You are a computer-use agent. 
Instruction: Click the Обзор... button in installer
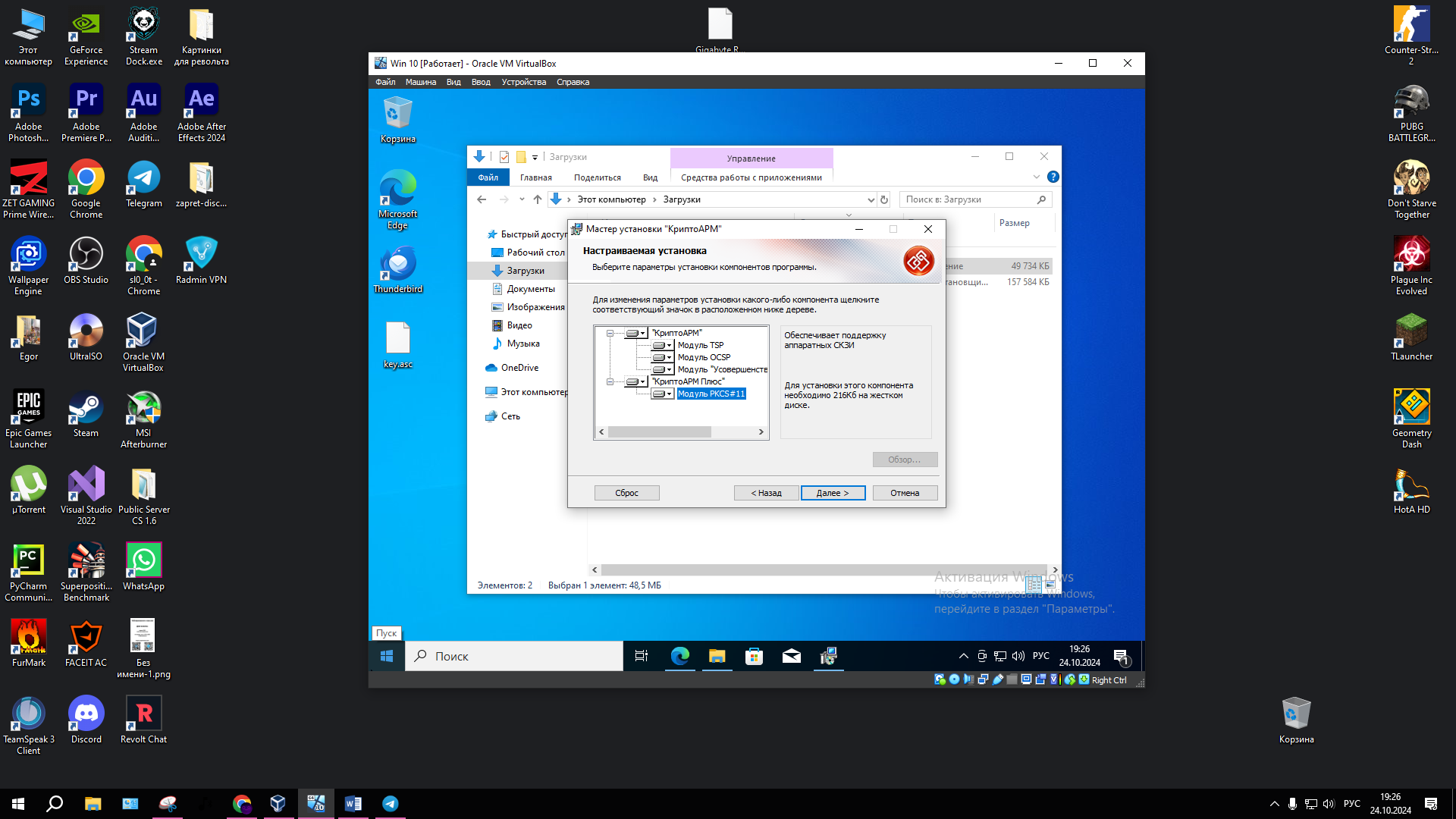[905, 460]
